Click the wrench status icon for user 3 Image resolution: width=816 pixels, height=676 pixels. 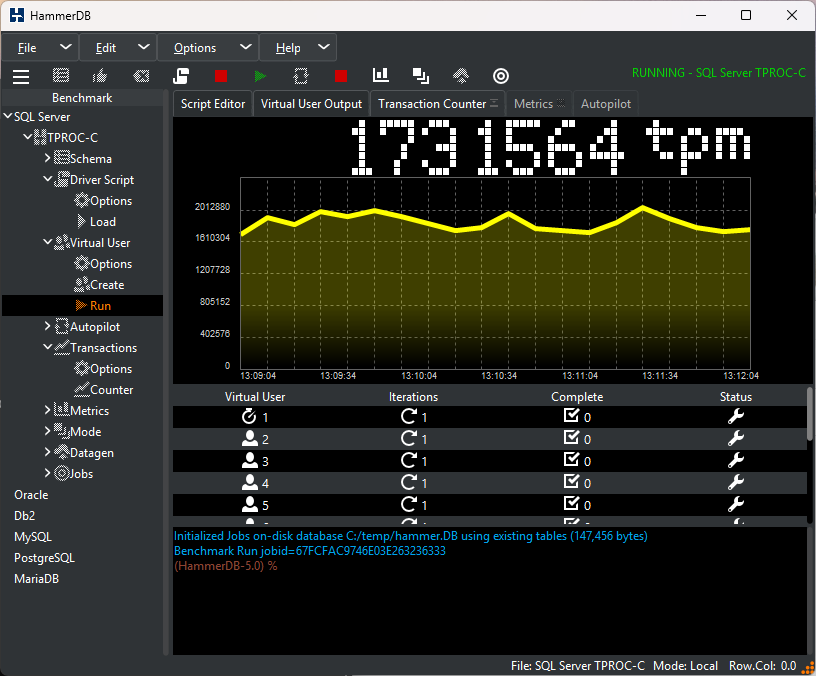pos(735,460)
